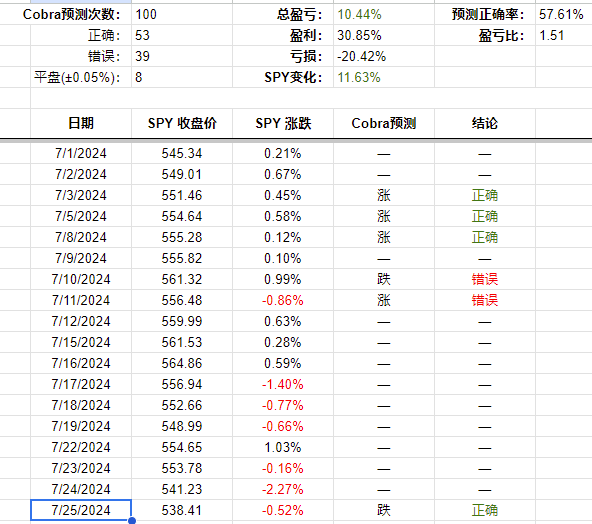Click the change value -0.52%
Viewport: 592px width, 524px height.
coord(283,510)
